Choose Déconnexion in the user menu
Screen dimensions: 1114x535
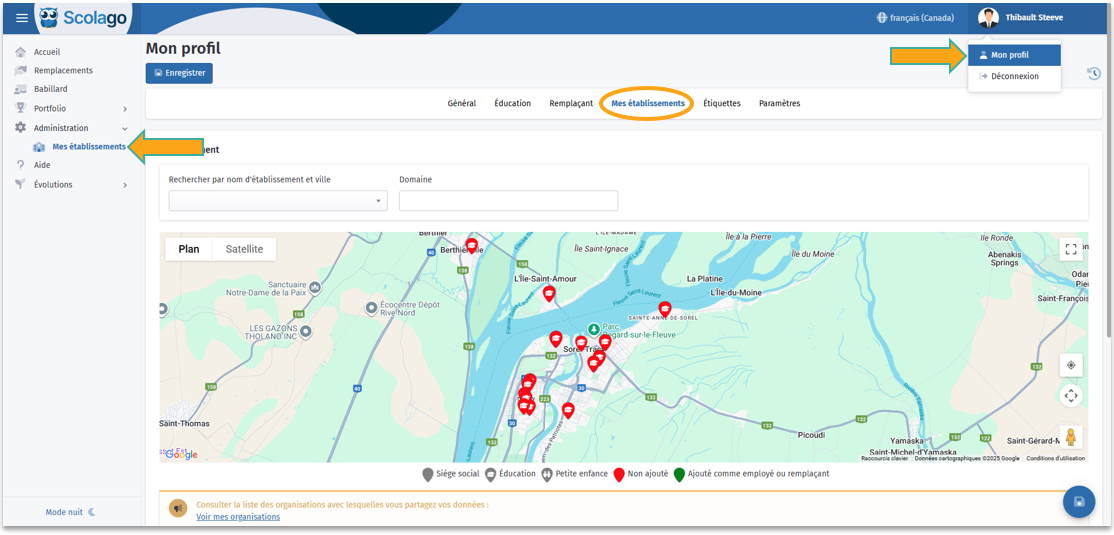coord(1015,76)
